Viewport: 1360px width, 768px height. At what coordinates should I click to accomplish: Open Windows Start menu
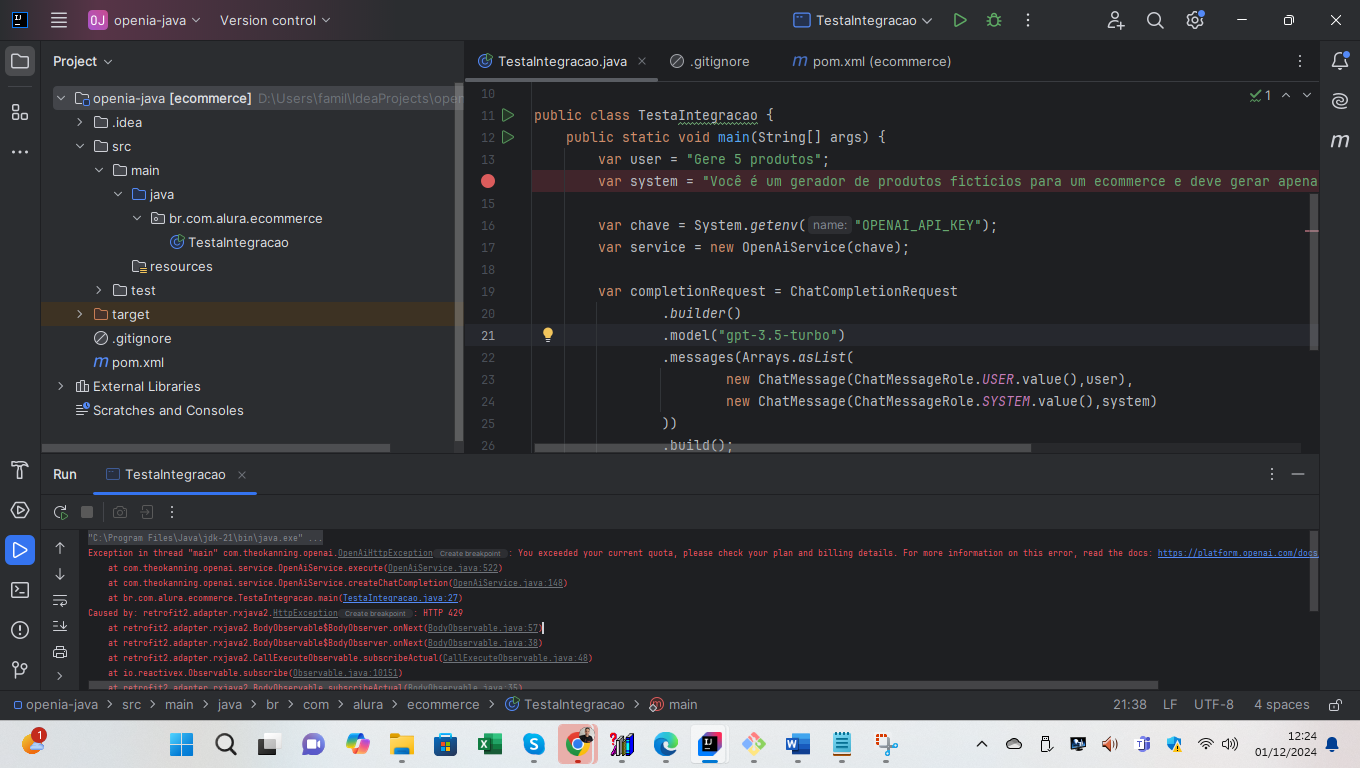coord(181,744)
